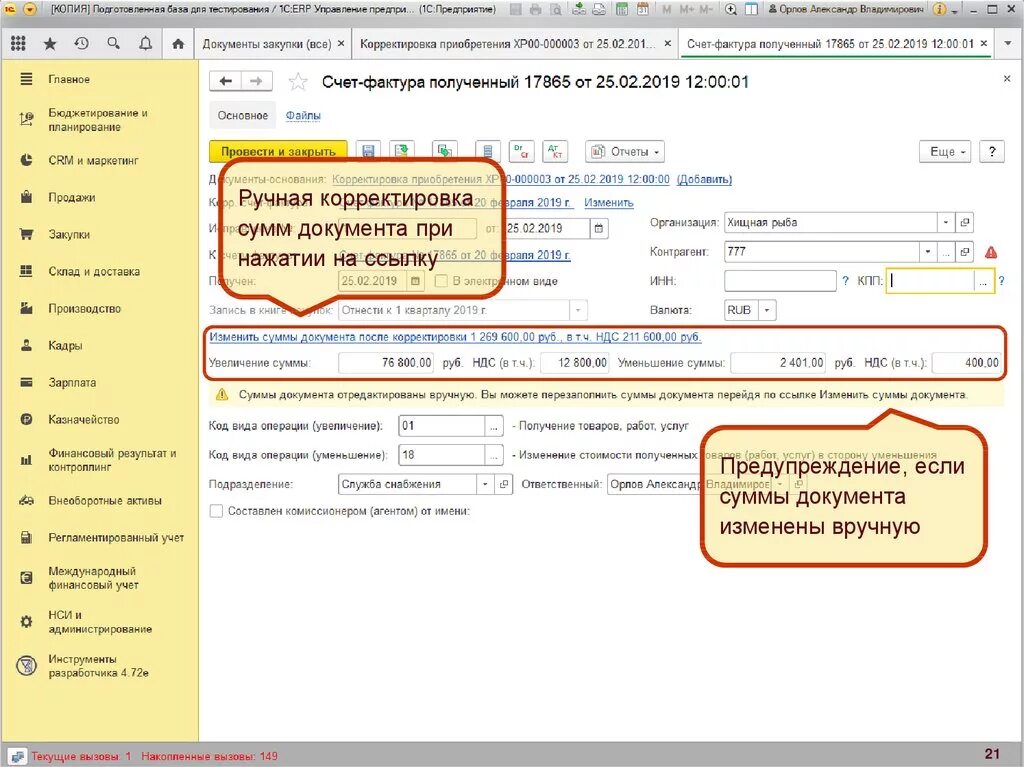Click the print icon in title bar
Viewport: 1024px width, 767px height.
(536, 9)
